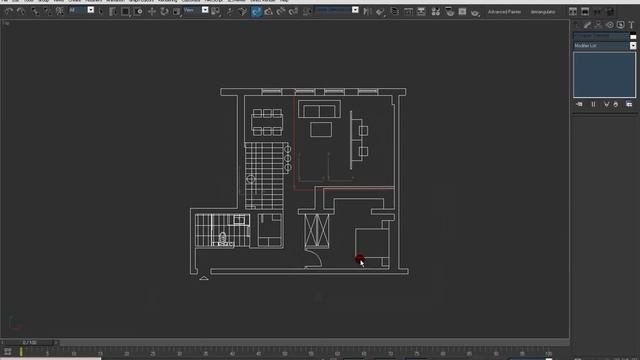
Task: Switch to the Display command panel tab
Action: point(620,25)
